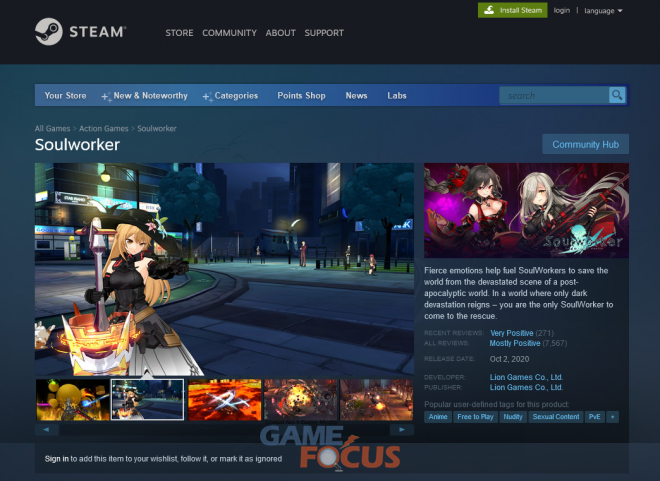Open the Lion Games developer link
This screenshot has height=481, width=660.
pyautogui.click(x=526, y=377)
